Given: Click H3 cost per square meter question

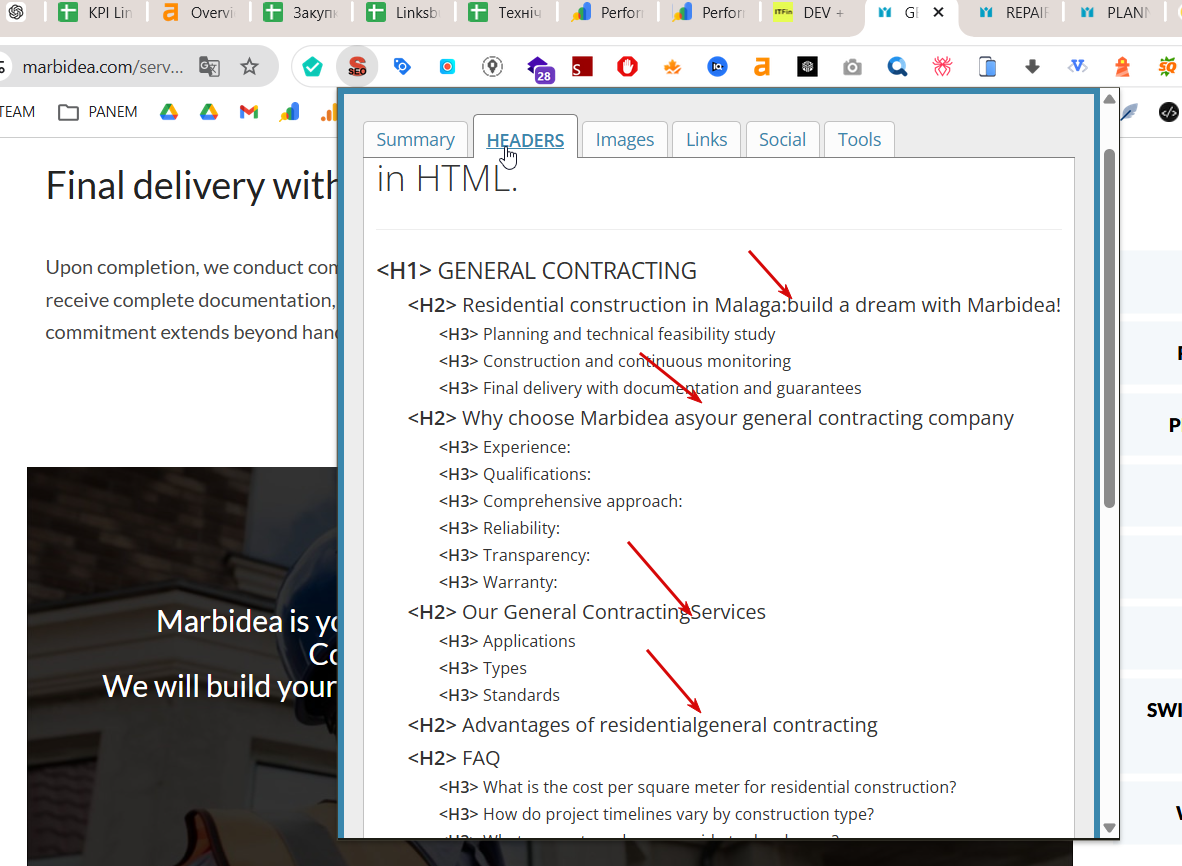Looking at the screenshot, I should click(x=697, y=788).
